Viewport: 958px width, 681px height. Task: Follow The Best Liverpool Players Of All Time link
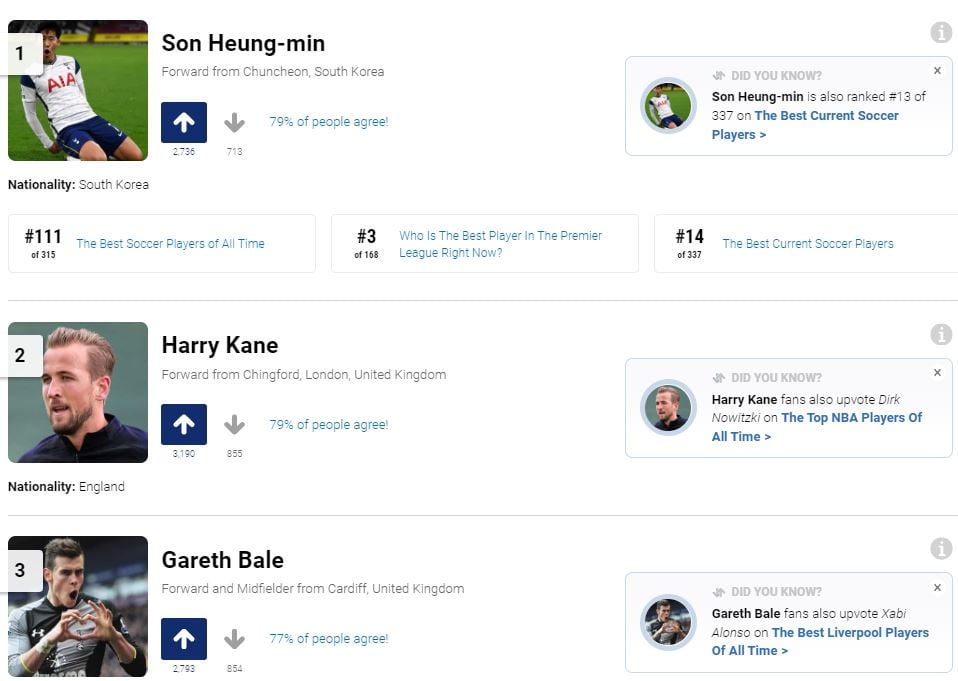pyautogui.click(x=820, y=641)
